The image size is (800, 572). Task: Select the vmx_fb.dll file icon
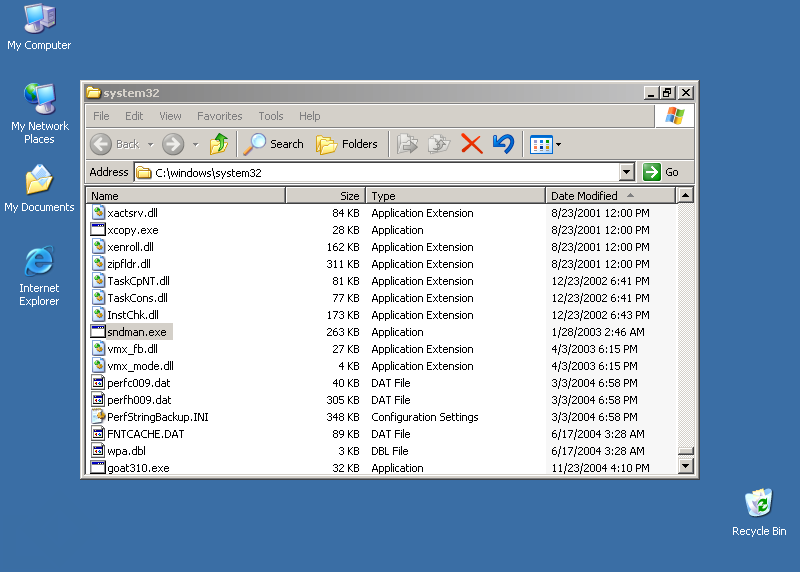[98, 349]
